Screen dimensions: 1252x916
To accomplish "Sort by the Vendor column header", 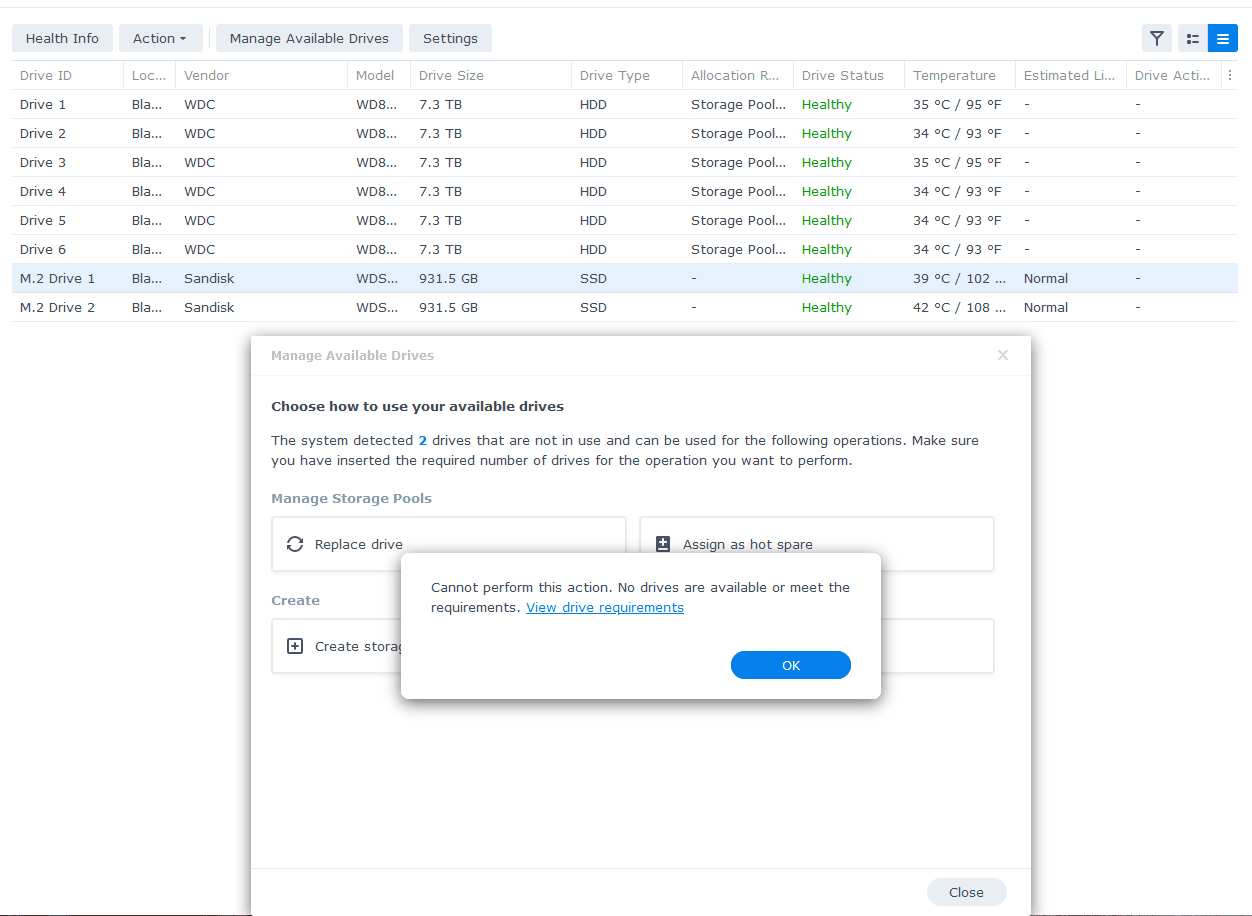I will [x=261, y=75].
